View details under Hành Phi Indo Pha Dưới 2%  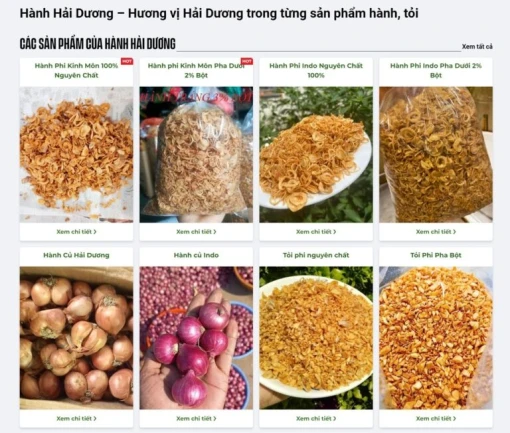(x=436, y=232)
